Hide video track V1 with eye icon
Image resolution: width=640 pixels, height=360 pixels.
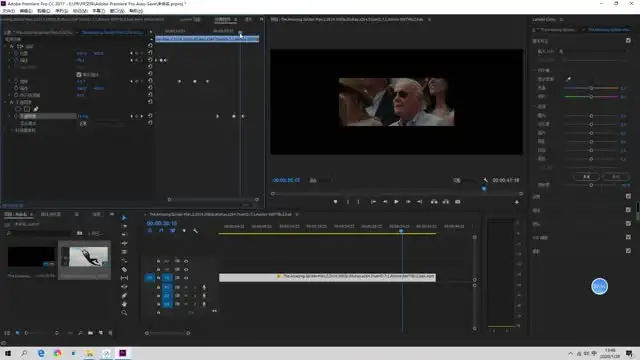(186, 278)
